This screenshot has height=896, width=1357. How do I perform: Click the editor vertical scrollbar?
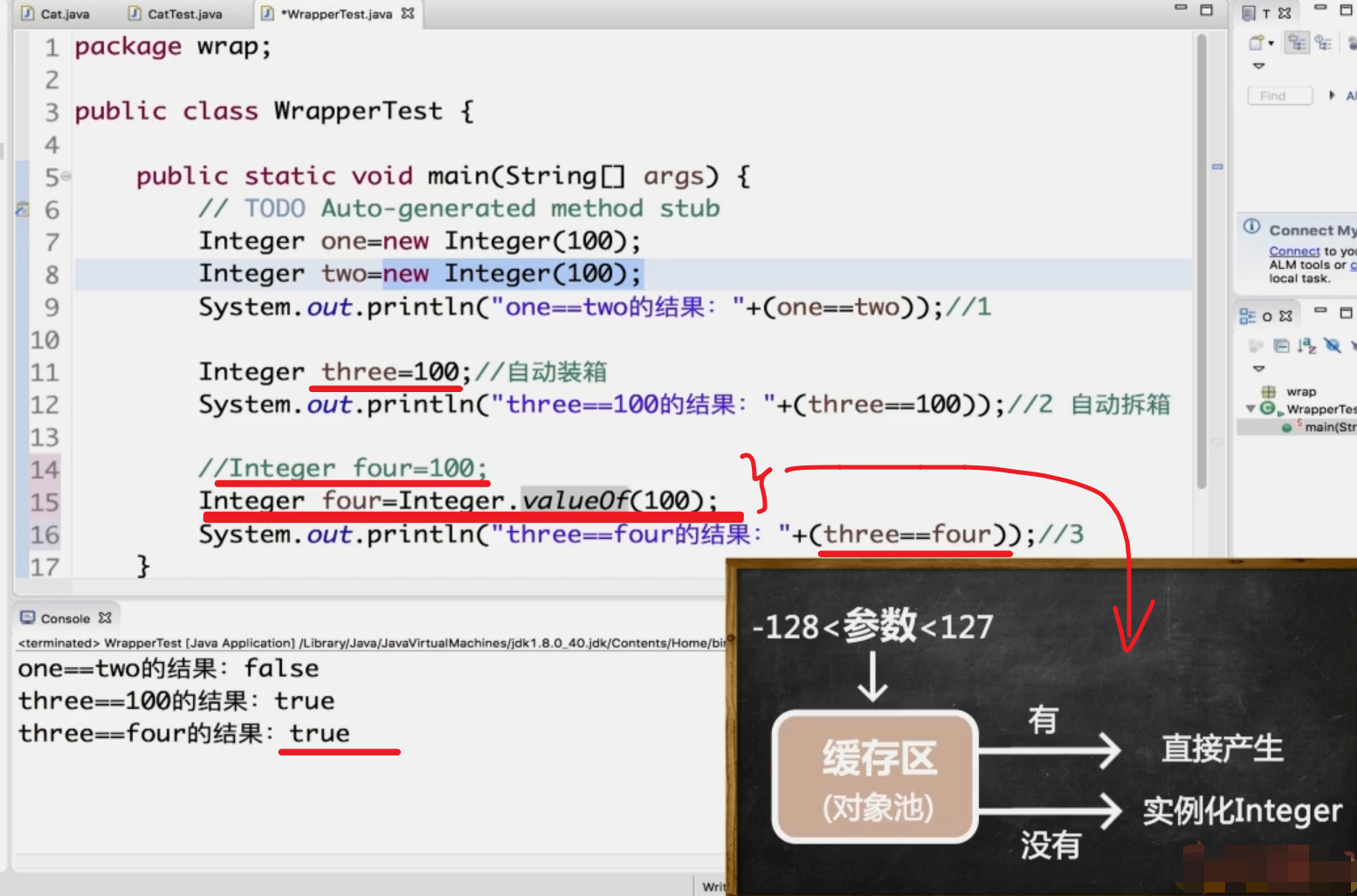1202,262
